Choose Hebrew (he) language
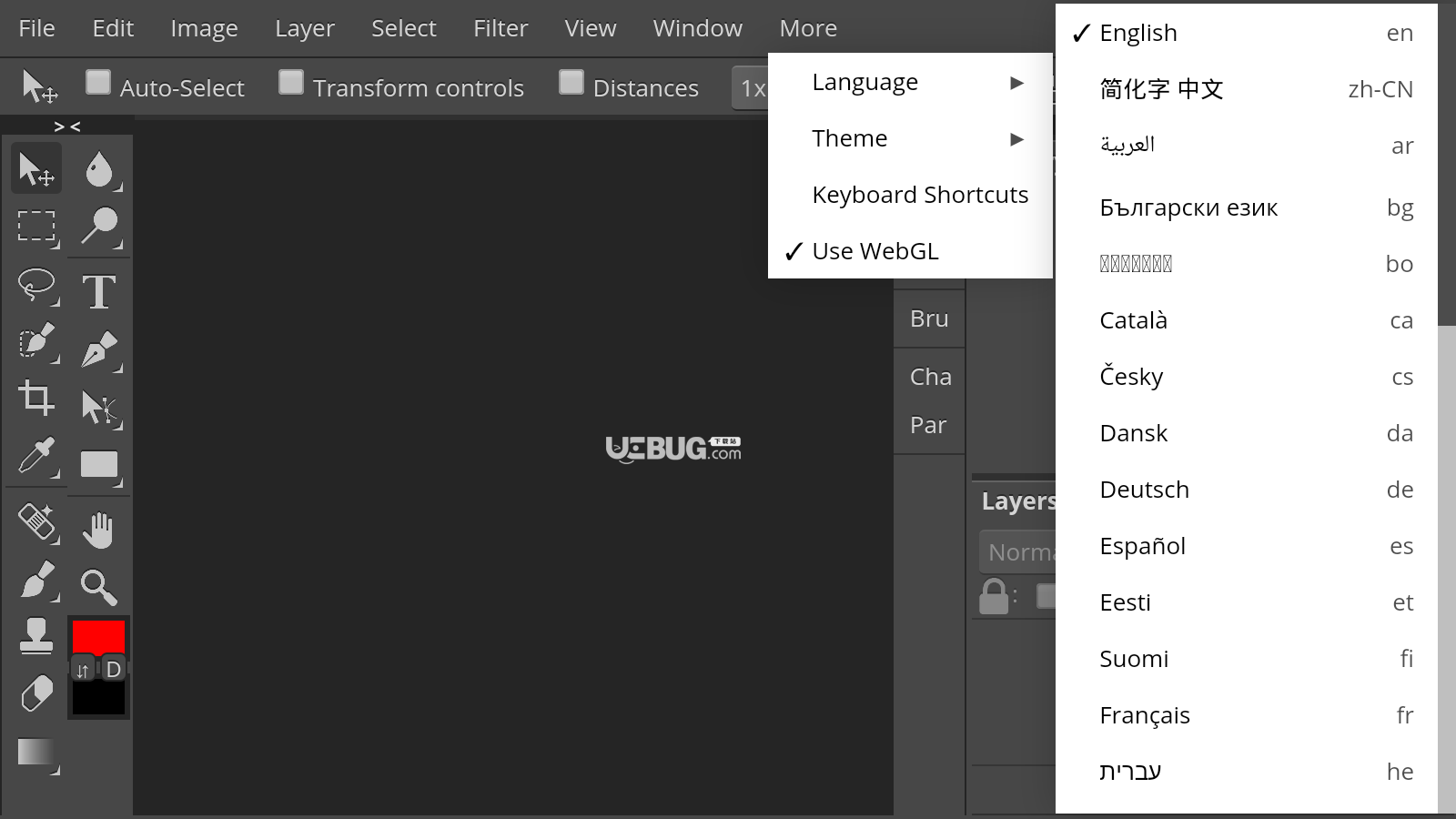The width and height of the screenshot is (1456, 819). pyautogui.click(x=1247, y=772)
